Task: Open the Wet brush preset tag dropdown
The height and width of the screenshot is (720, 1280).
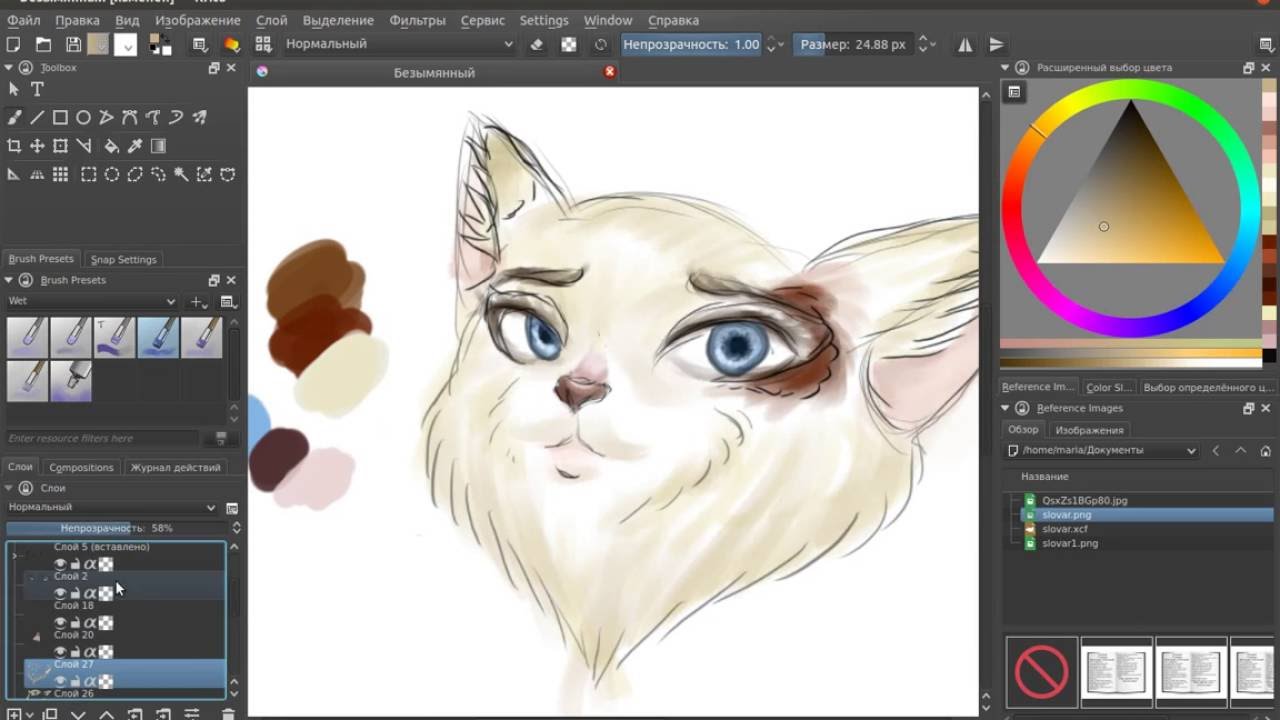Action: tap(92, 301)
